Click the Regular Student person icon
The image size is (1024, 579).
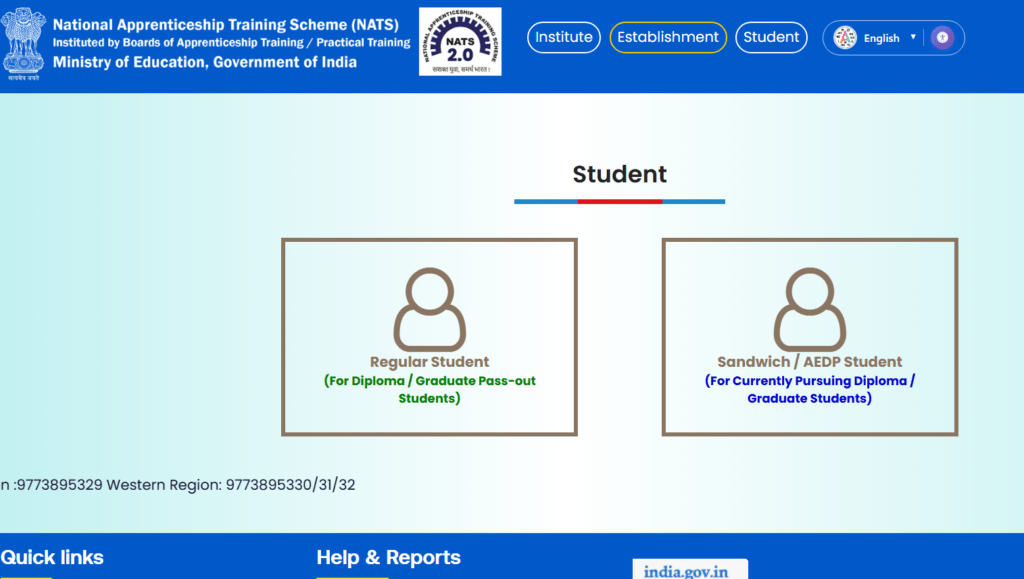coord(429,309)
